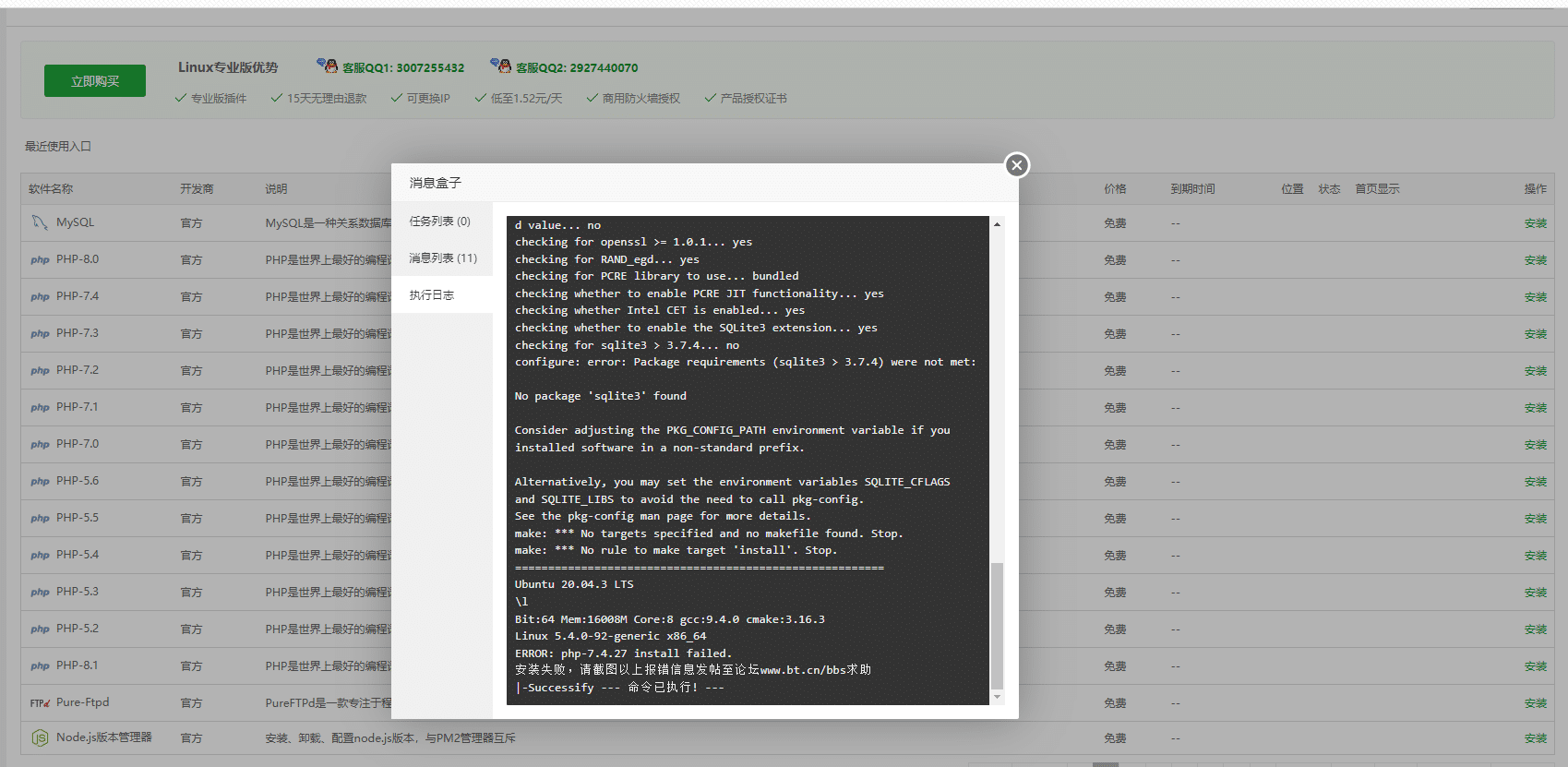Install PHP-5.5 via its 安装 link
This screenshot has width=1568, height=767.
click(1536, 519)
